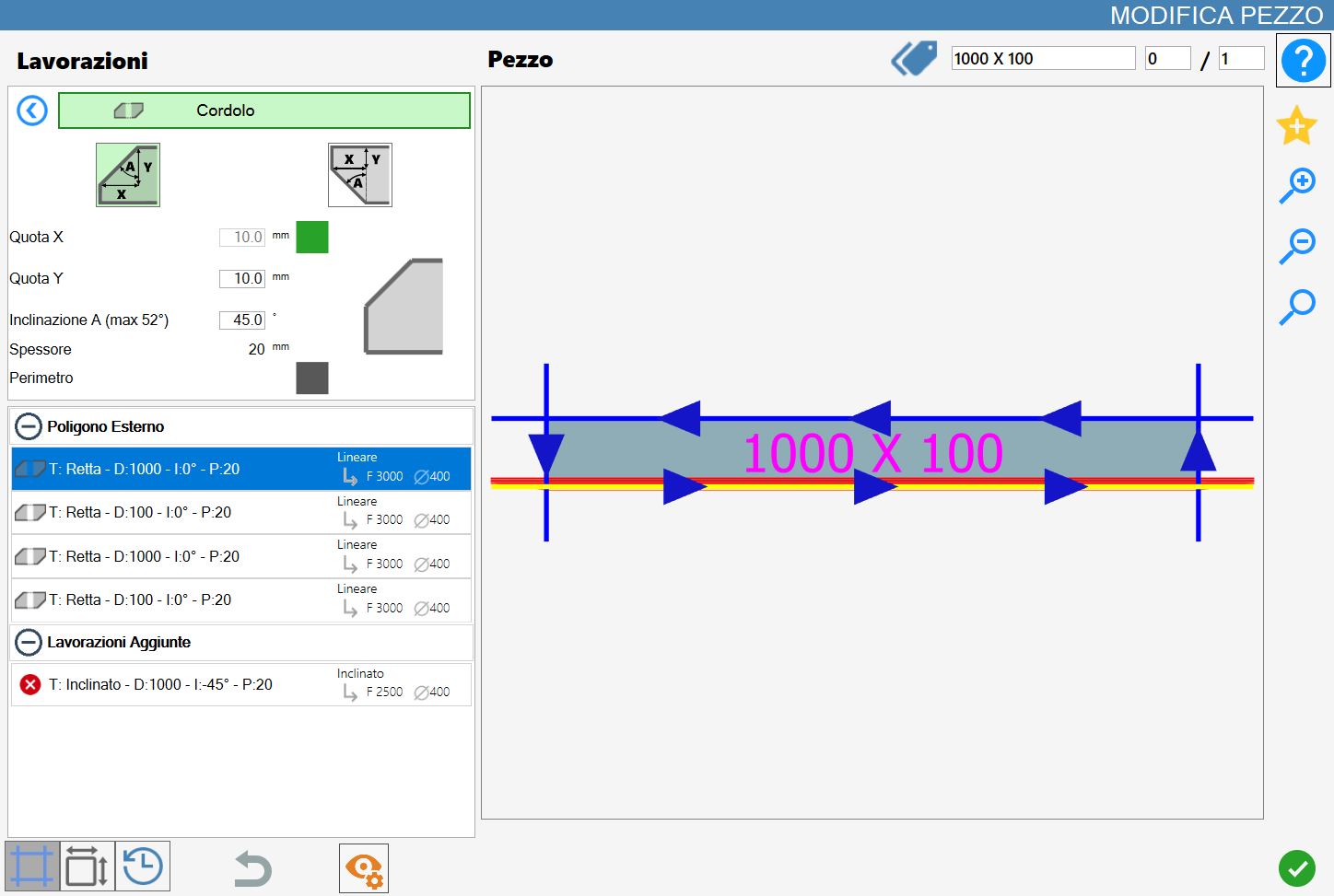Go back with the blue left-chevron button

32,111
